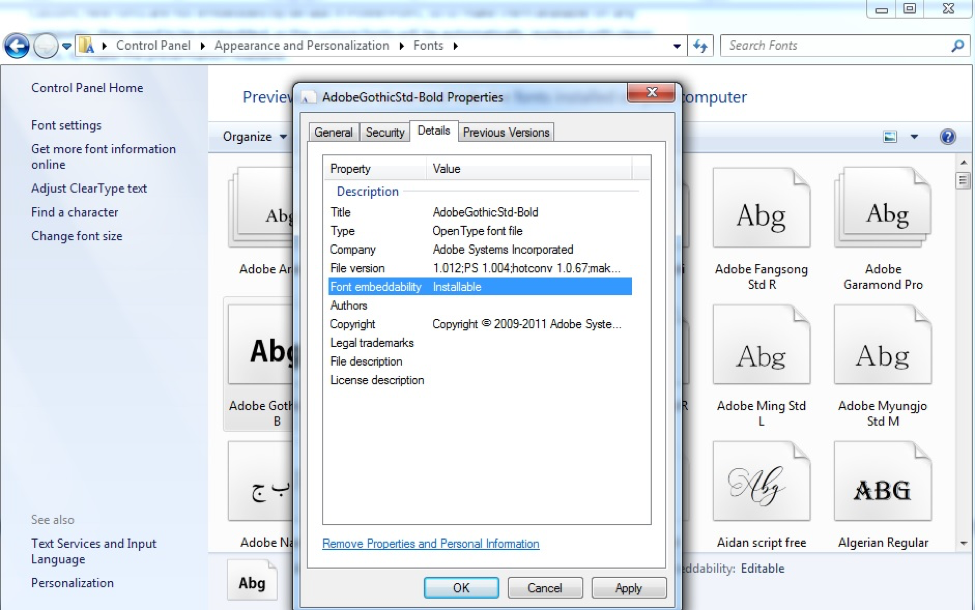Image resolution: width=975 pixels, height=610 pixels.
Task: Open Find a character link
Action: click(75, 212)
